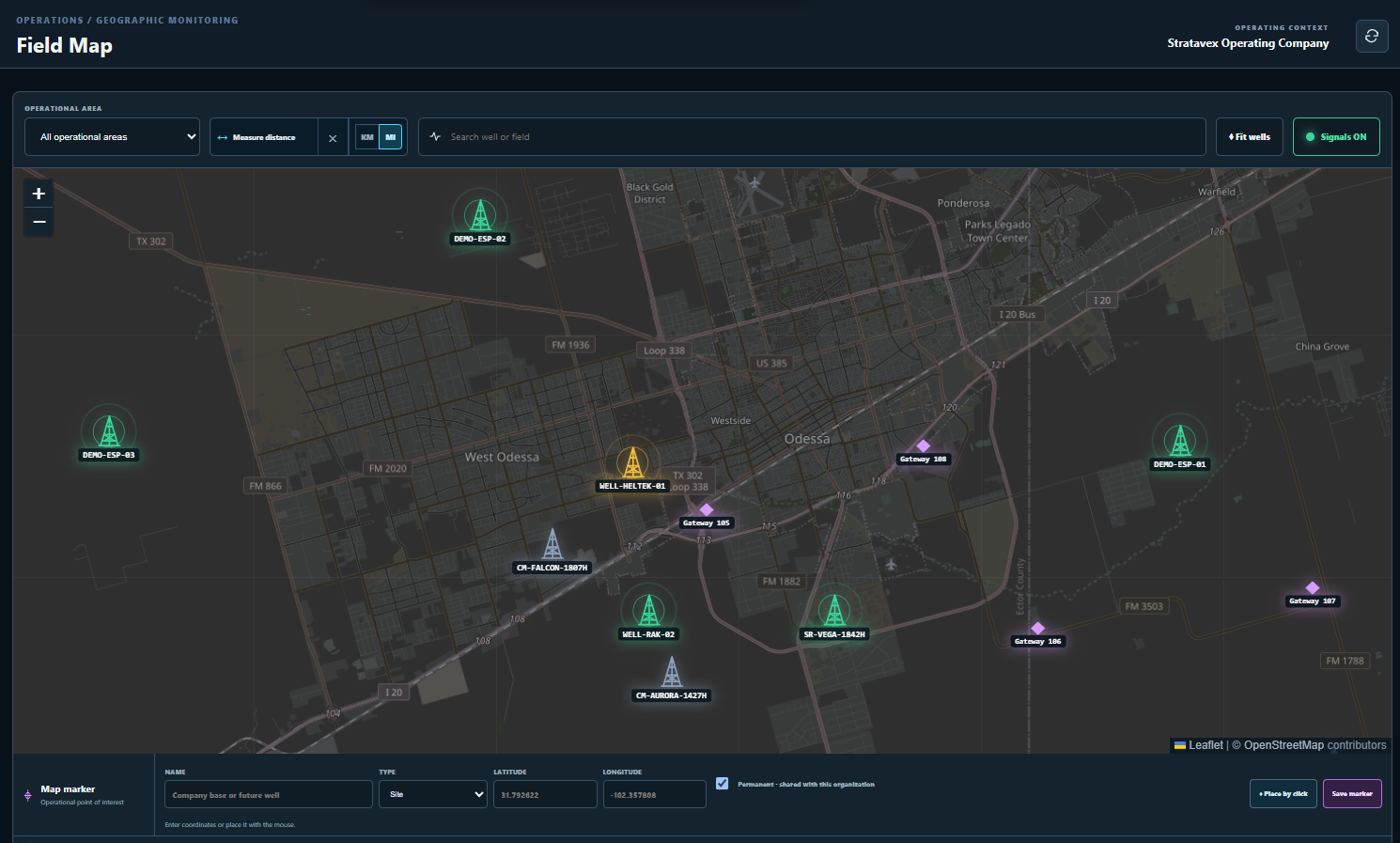Click the "Field Map" page title

65,45
